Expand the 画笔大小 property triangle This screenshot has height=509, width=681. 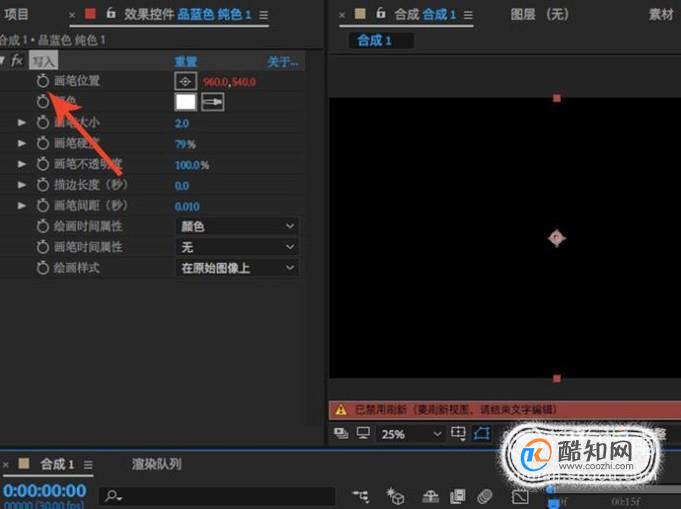point(22,122)
